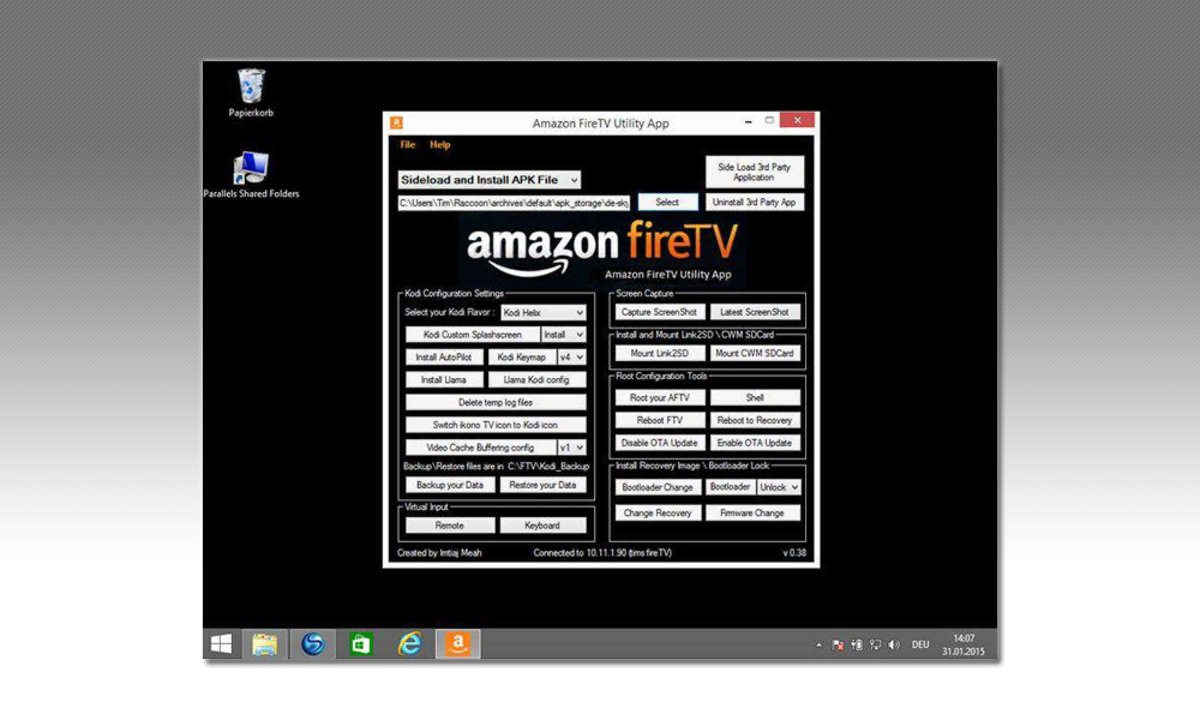This screenshot has width=1200, height=720.
Task: Click the battery power tray icon
Action: (x=857, y=646)
